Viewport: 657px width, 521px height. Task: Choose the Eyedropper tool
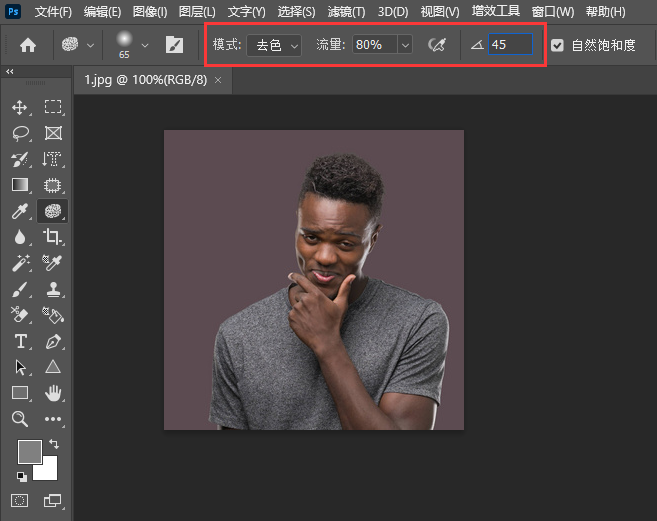point(20,211)
